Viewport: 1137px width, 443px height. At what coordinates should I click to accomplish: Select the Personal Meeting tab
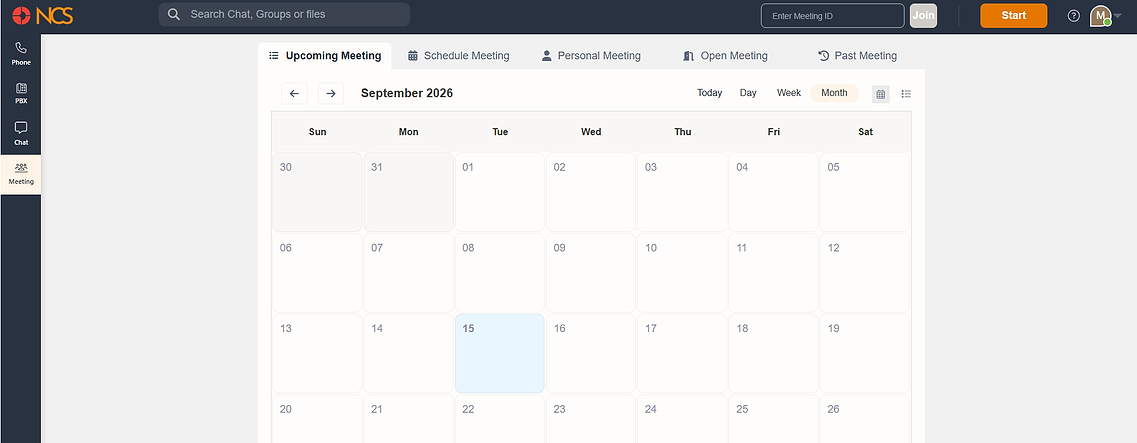[x=591, y=56]
